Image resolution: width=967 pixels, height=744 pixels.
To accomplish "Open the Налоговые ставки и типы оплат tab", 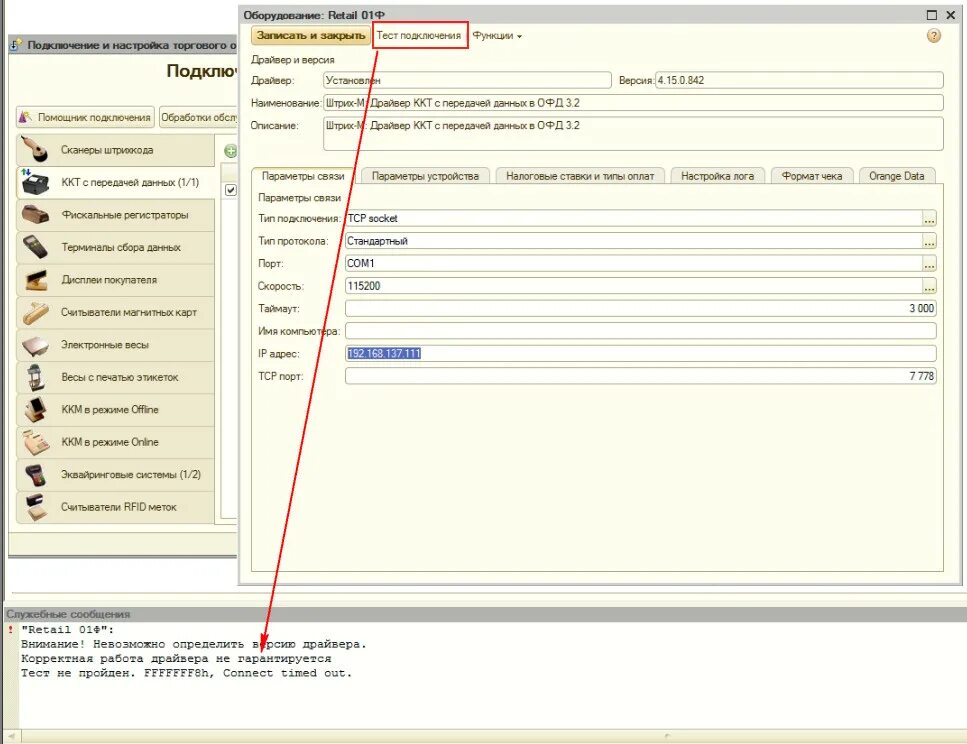I will tap(580, 176).
